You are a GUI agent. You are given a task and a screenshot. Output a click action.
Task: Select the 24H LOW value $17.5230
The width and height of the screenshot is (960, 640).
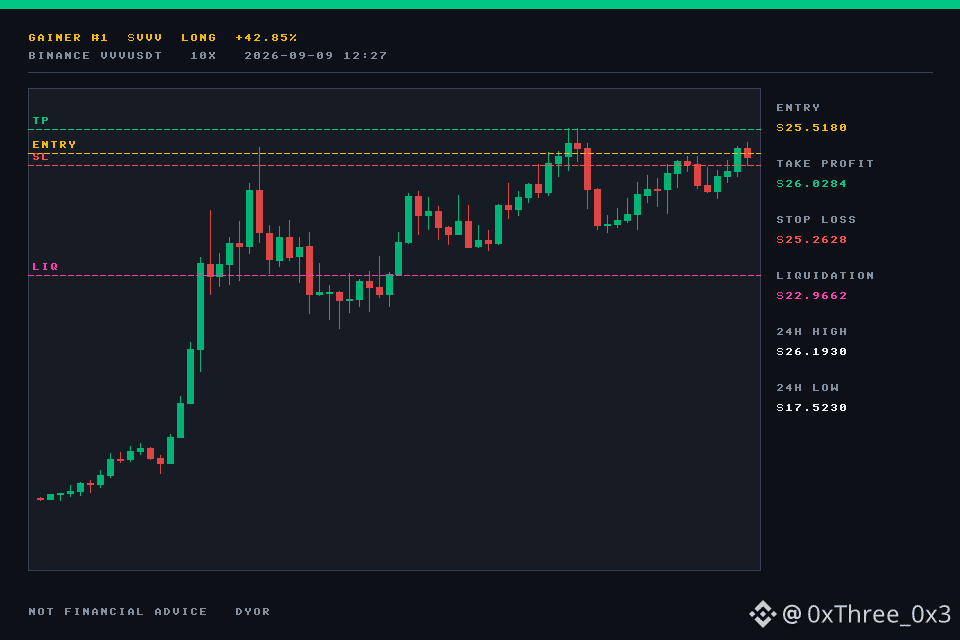pyautogui.click(x=812, y=408)
